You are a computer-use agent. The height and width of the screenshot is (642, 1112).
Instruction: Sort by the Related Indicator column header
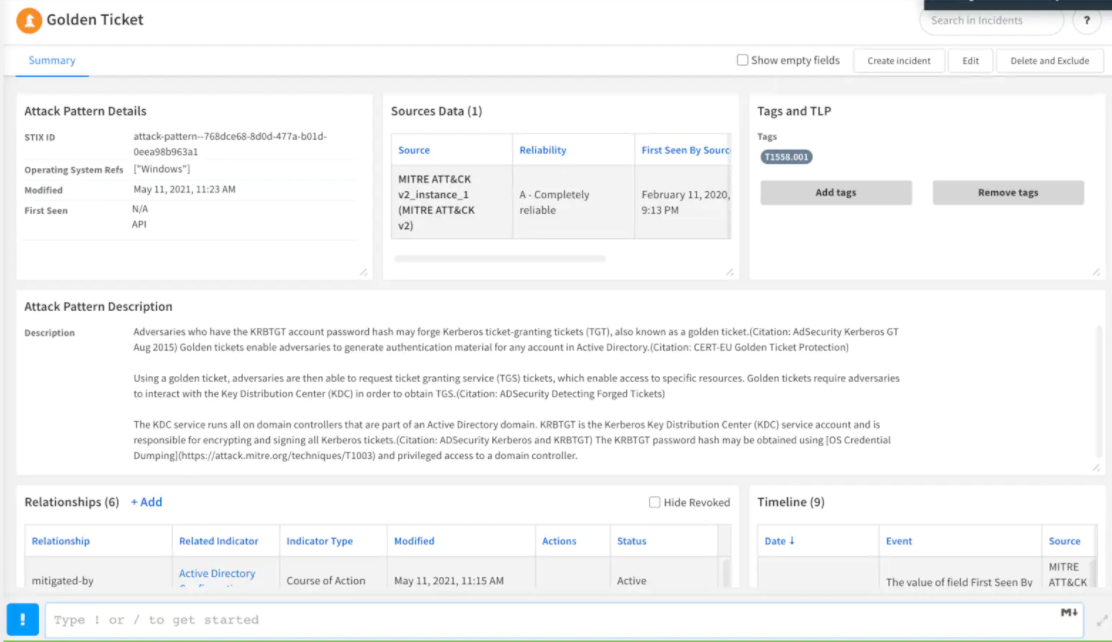[218, 541]
